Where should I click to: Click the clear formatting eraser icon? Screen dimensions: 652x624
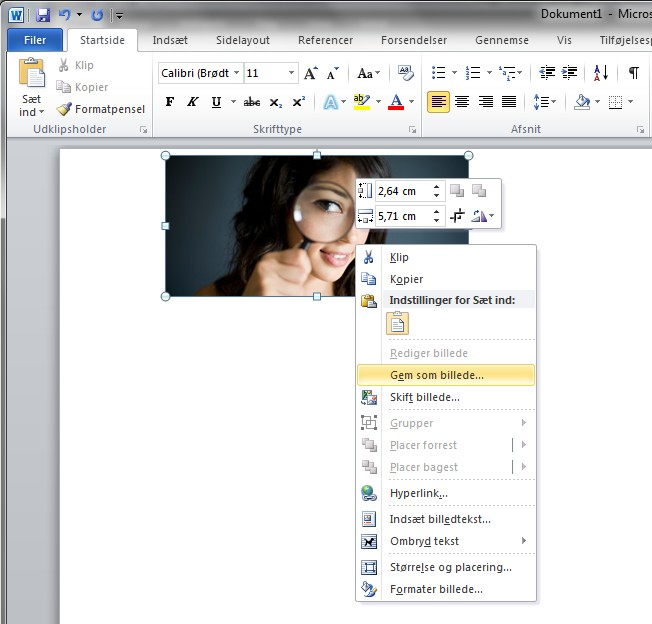[x=405, y=73]
